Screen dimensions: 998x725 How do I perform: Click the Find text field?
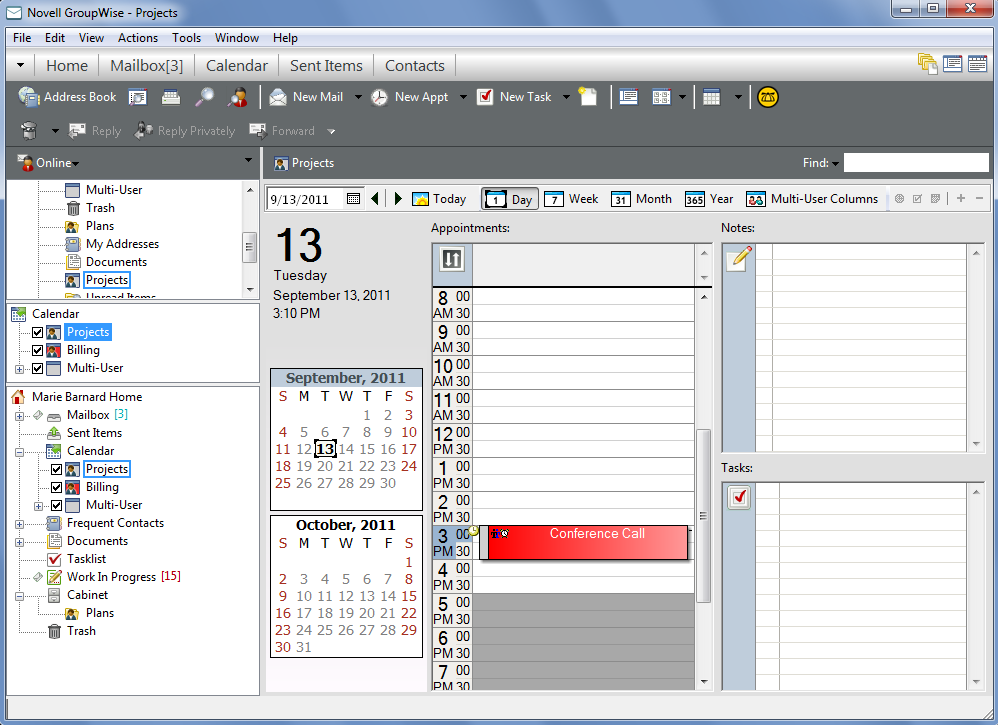916,162
